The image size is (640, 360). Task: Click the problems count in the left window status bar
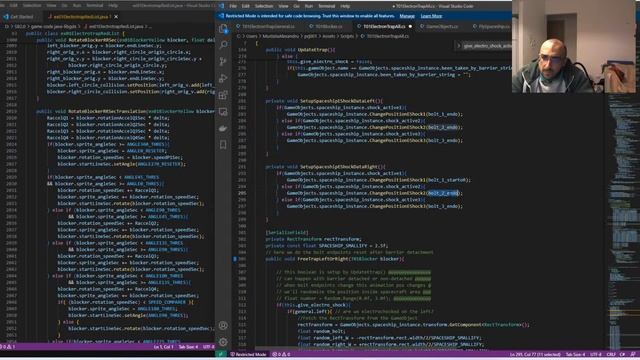point(8,347)
